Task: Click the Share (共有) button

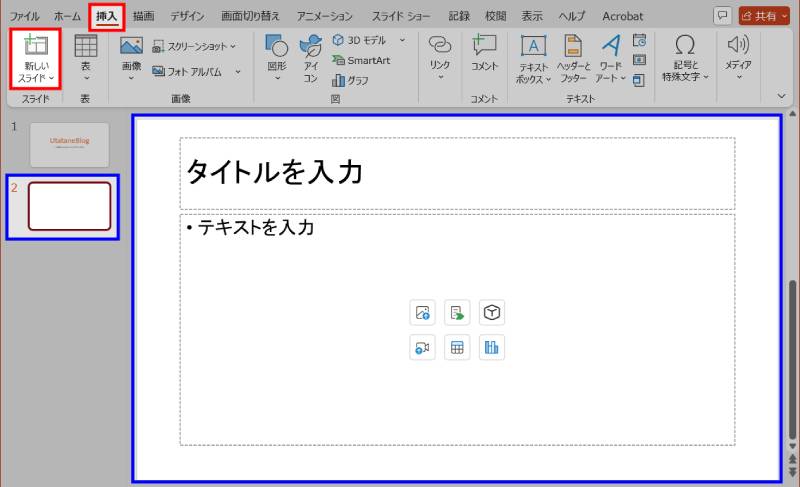Action: click(x=760, y=16)
